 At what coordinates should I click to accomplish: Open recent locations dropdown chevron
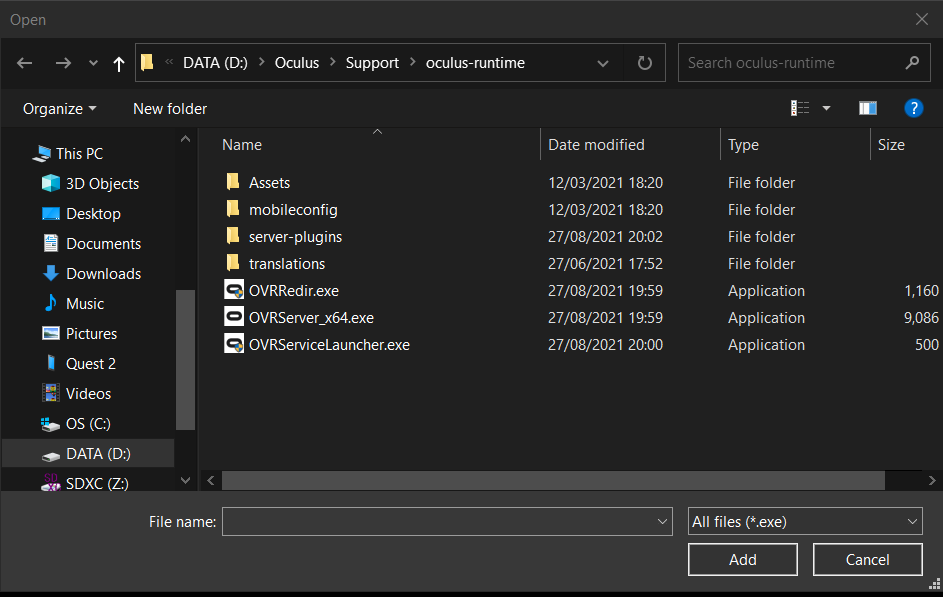pyautogui.click(x=93, y=63)
